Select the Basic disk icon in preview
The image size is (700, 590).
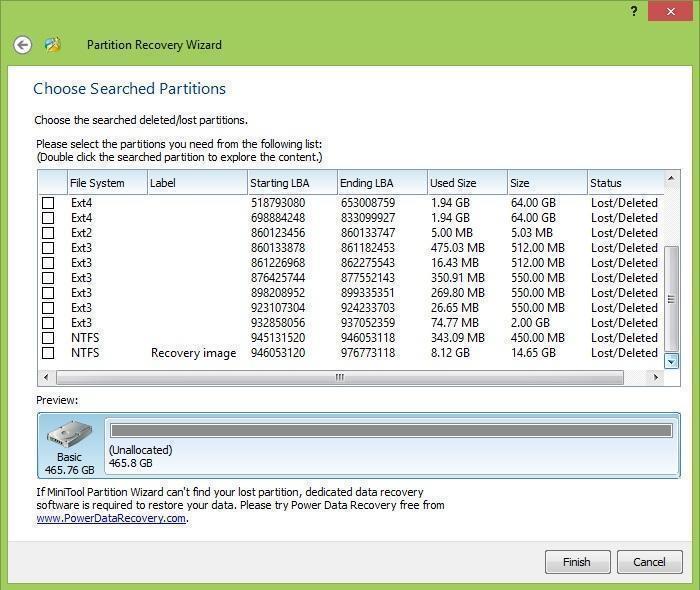[x=69, y=443]
